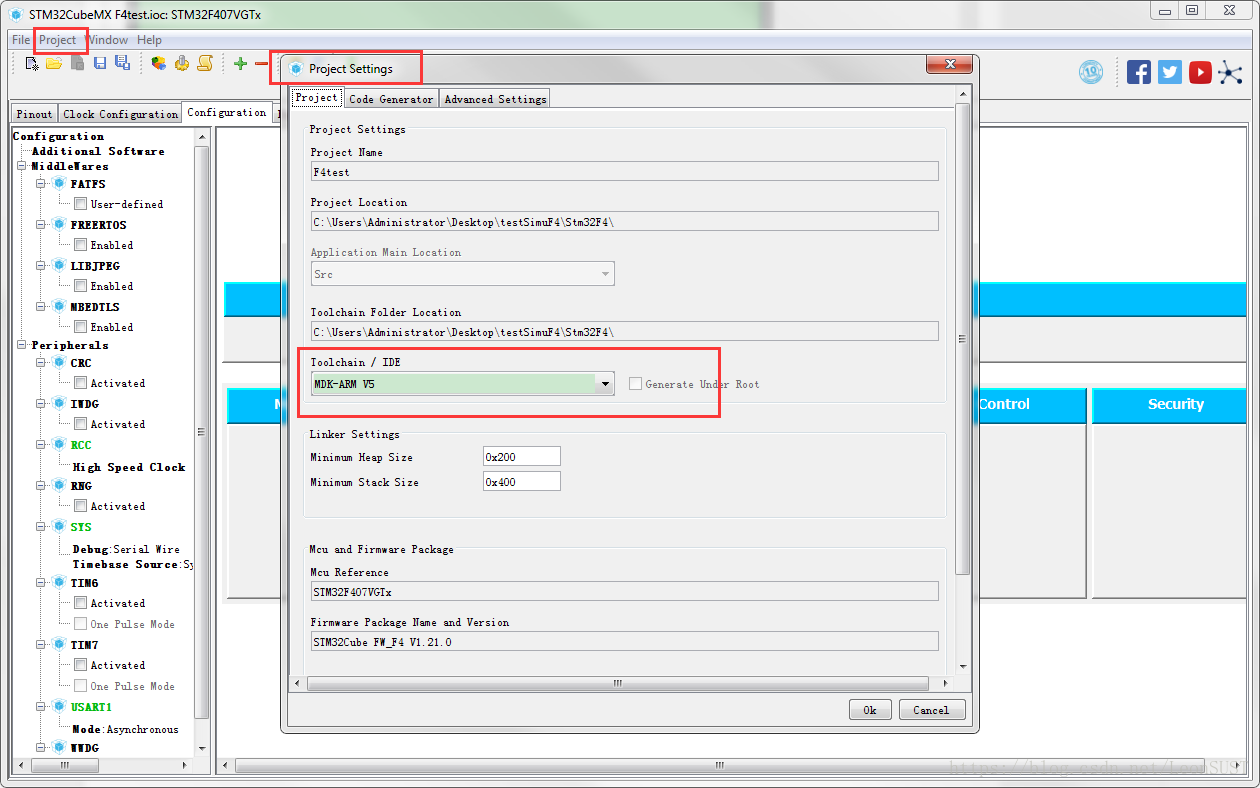Viewport: 1260px width, 788px height.
Task: Click the New Project toolbar icon
Action: coord(32,63)
